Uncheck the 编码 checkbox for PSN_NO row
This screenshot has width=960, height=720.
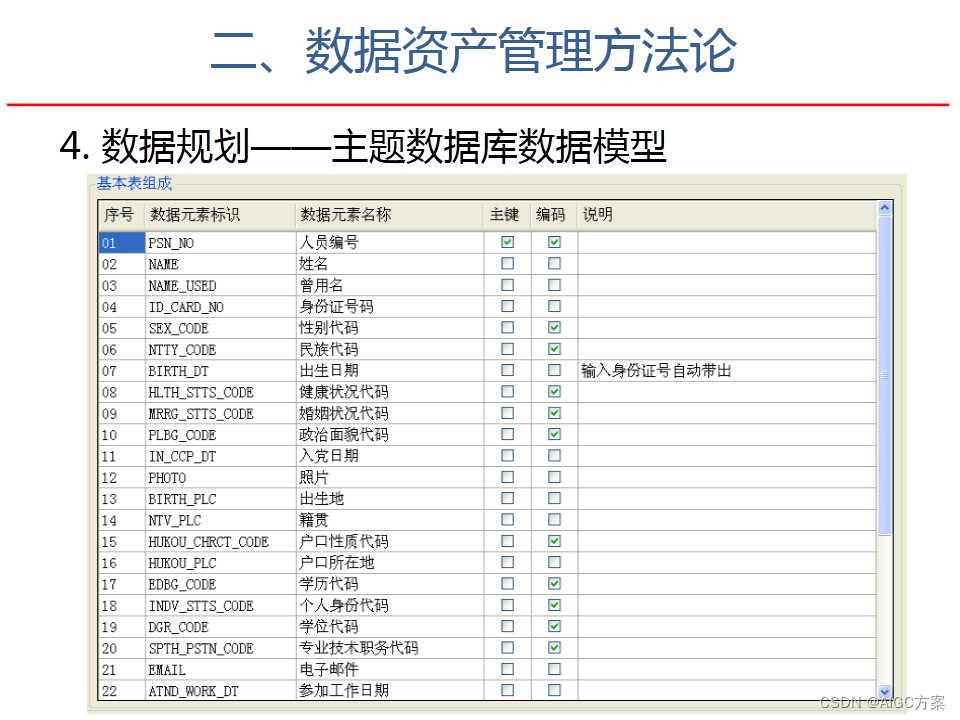[554, 242]
